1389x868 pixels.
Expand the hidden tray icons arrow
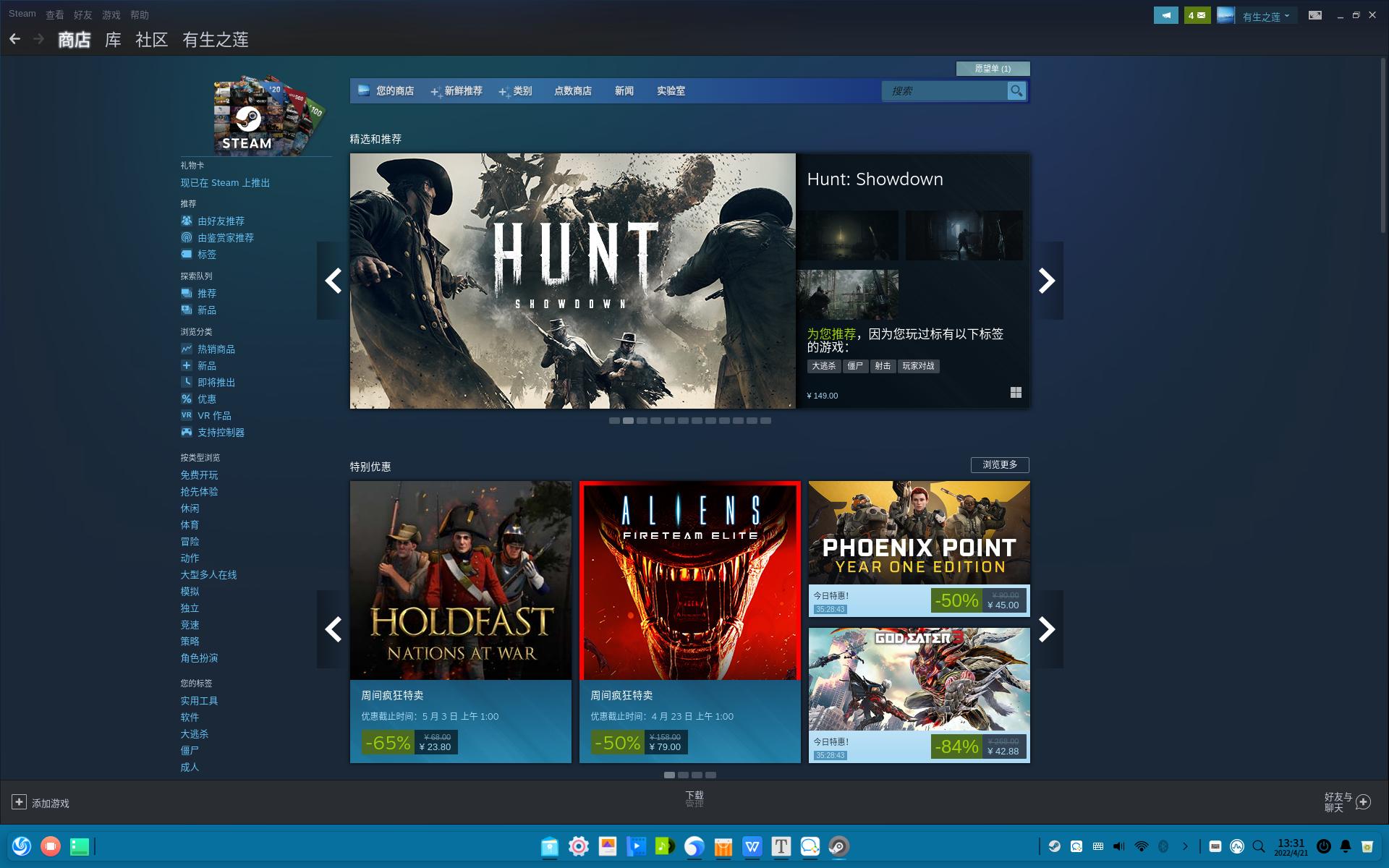(x=1186, y=846)
